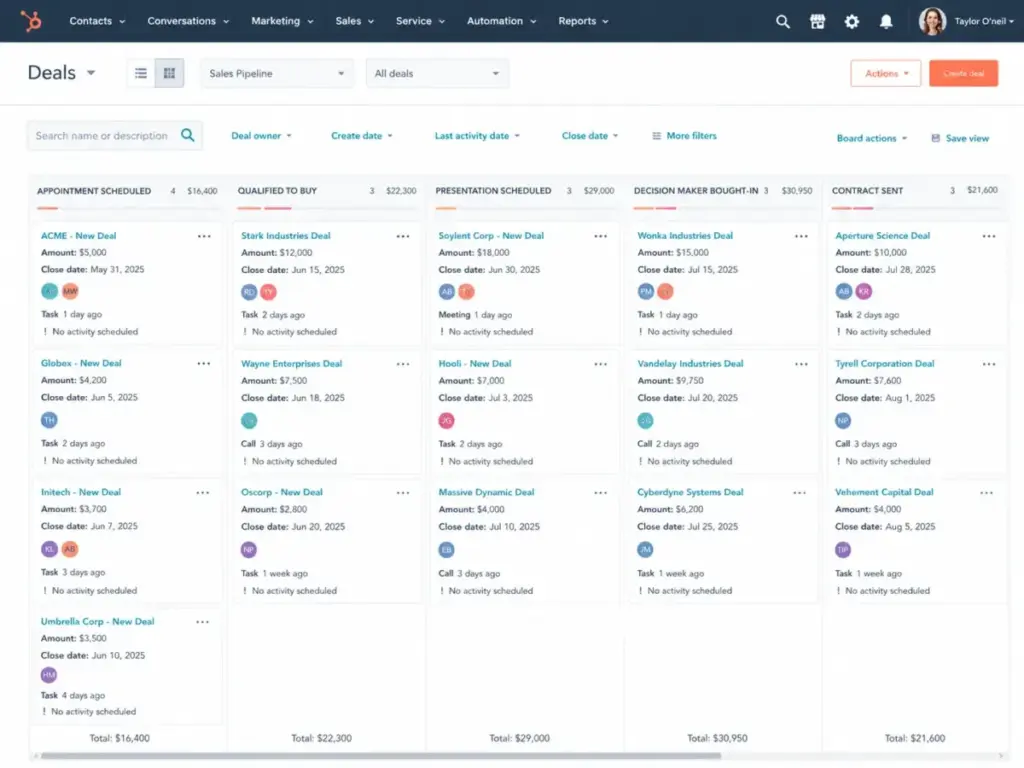
Task: Open the Create date filter
Action: point(362,136)
